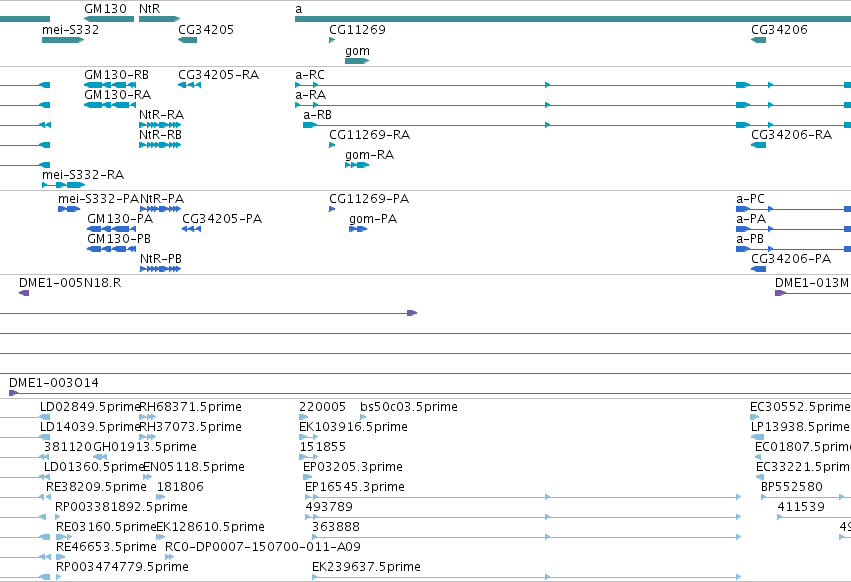
Task: Select protein label 'NtR-PA'
Action: (x=162, y=199)
